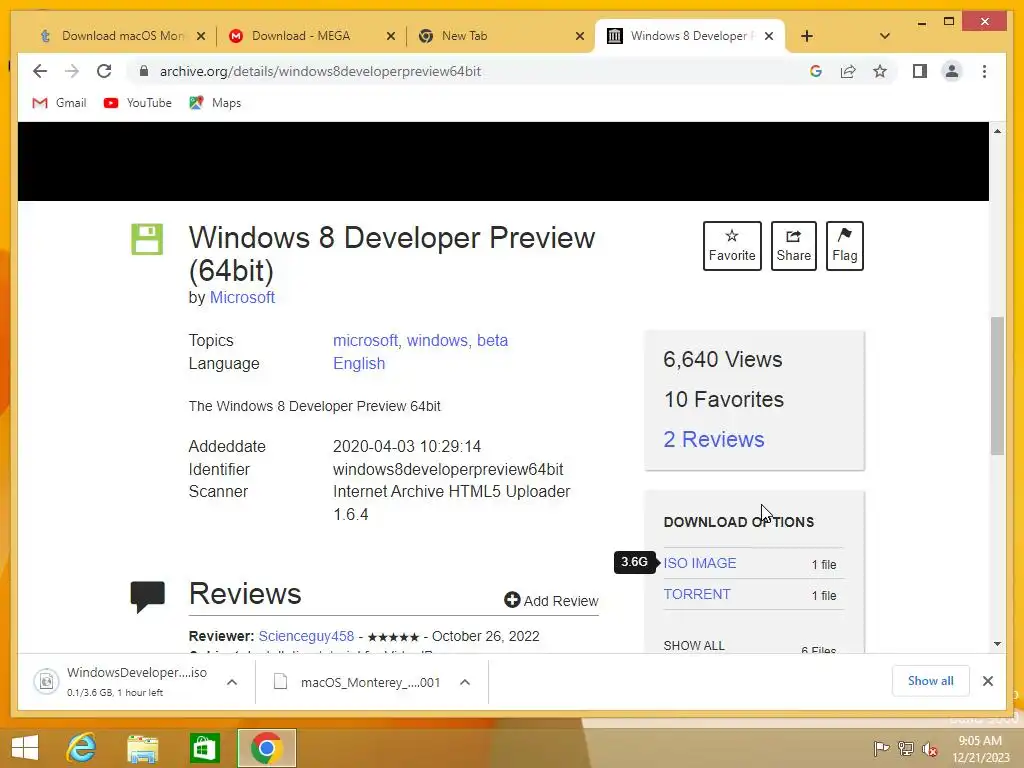The width and height of the screenshot is (1024, 768).
Task: Close the New Tab tab
Action: (x=579, y=36)
